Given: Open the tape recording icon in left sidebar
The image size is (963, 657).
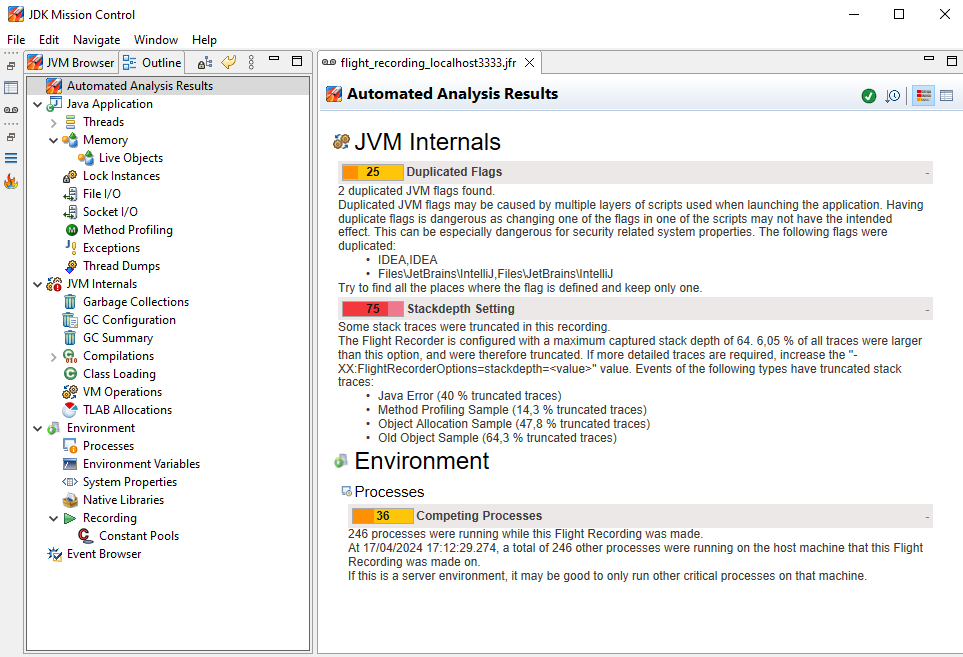Looking at the screenshot, I should 11,110.
